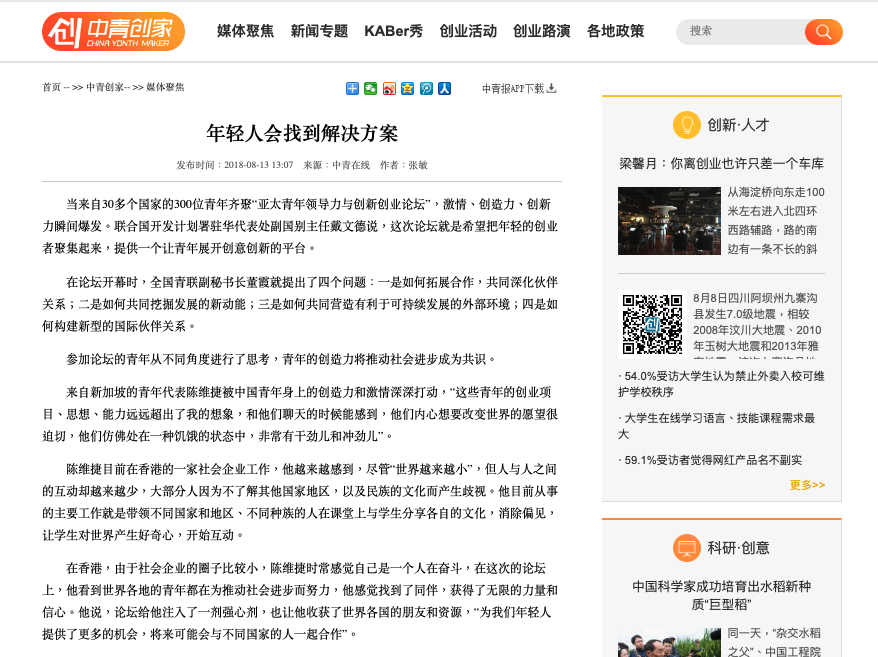This screenshot has width=878, height=657.
Task: Open the 新闻专题 navigation item
Action: pos(319,31)
